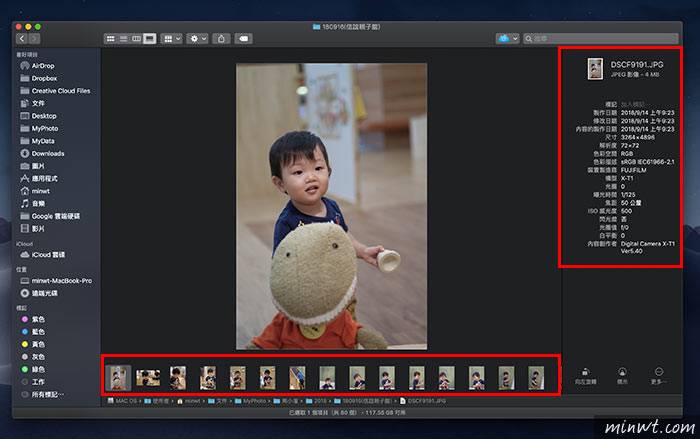The image size is (700, 439).
Task: Click the Edit Tags toolbar icon
Action: [x=244, y=38]
